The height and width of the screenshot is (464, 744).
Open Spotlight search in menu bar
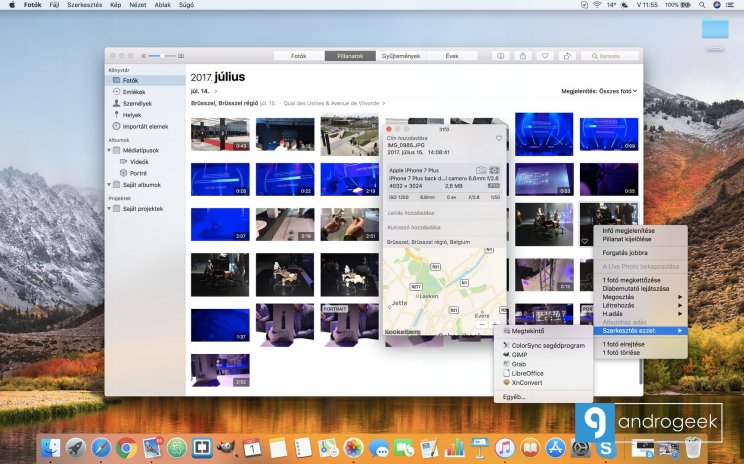[702, 5]
